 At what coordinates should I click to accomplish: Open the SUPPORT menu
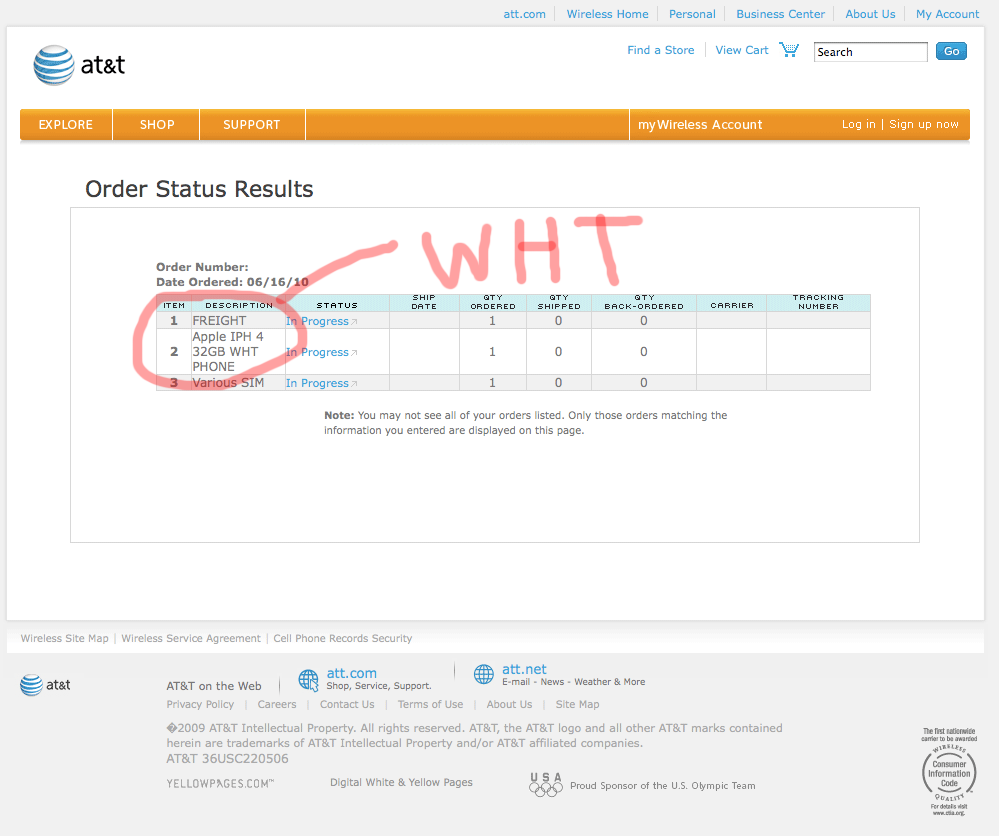pyautogui.click(x=252, y=124)
